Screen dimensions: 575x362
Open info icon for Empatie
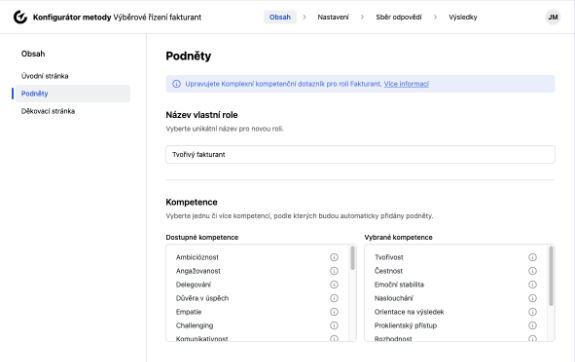(334, 312)
